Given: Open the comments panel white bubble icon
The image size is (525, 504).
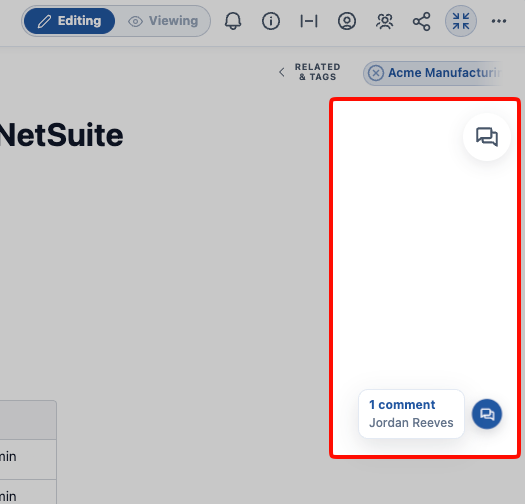Looking at the screenshot, I should [487, 137].
